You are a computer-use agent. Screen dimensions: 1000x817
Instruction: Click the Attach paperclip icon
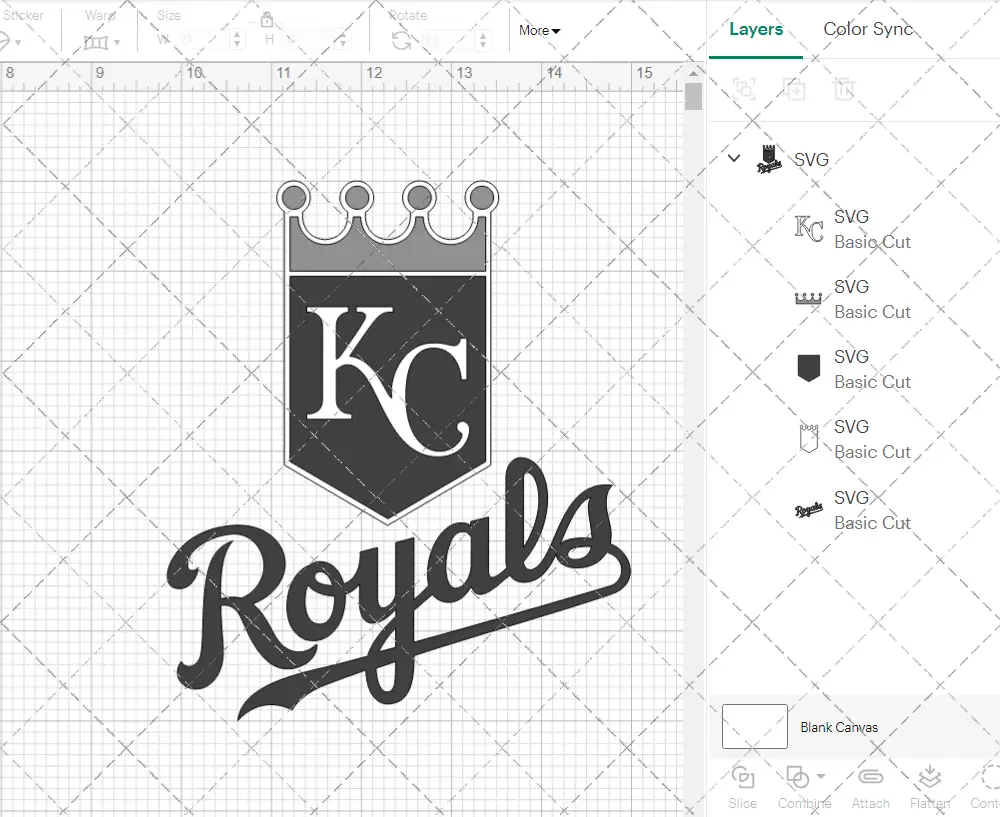870,777
